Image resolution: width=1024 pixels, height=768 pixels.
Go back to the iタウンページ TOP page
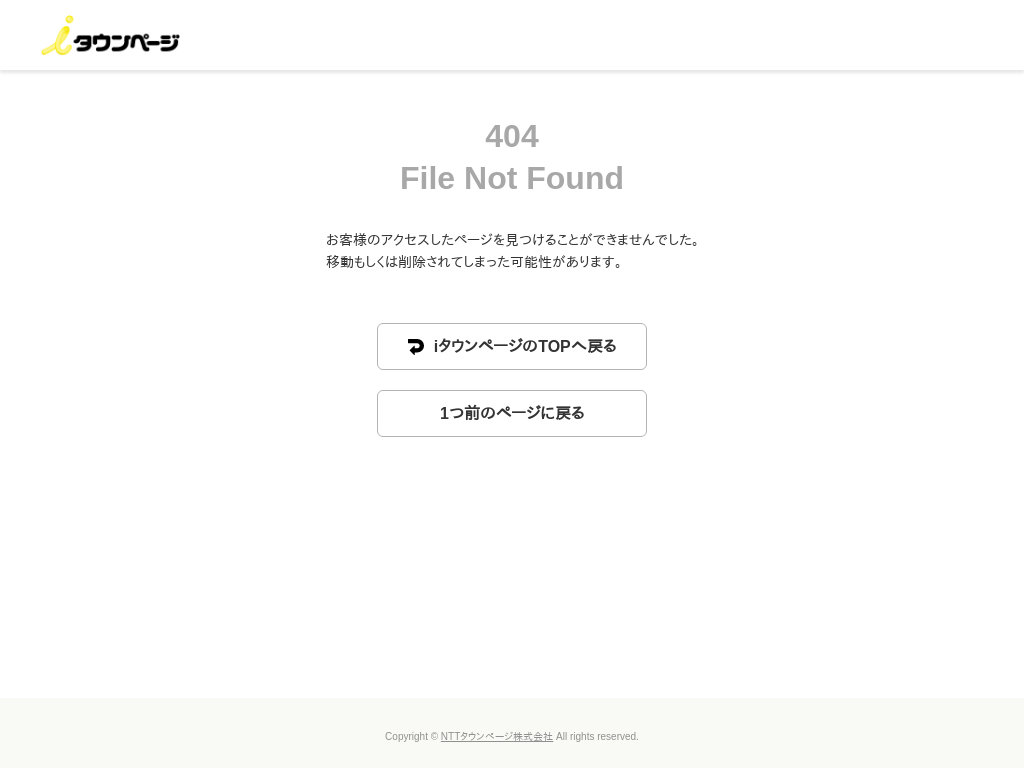512,347
